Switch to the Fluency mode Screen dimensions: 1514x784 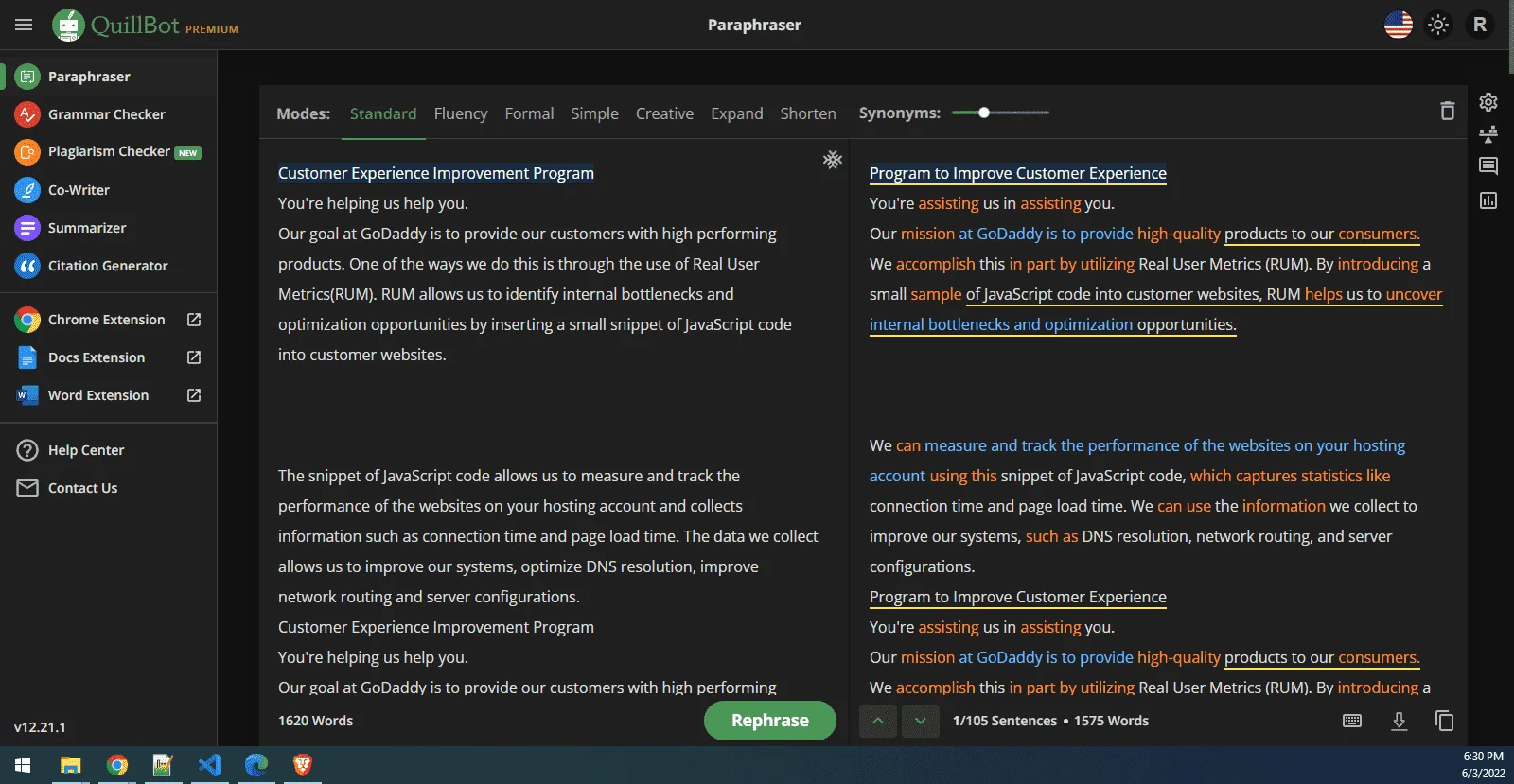point(461,113)
